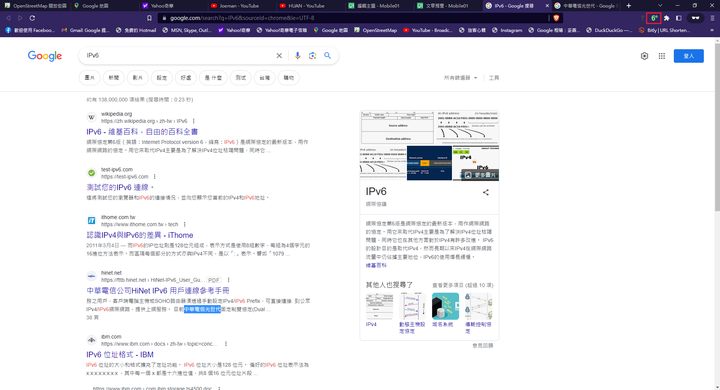Screen dimensions: 720x390
Task: Open the 工具 search tools
Action: point(494,78)
